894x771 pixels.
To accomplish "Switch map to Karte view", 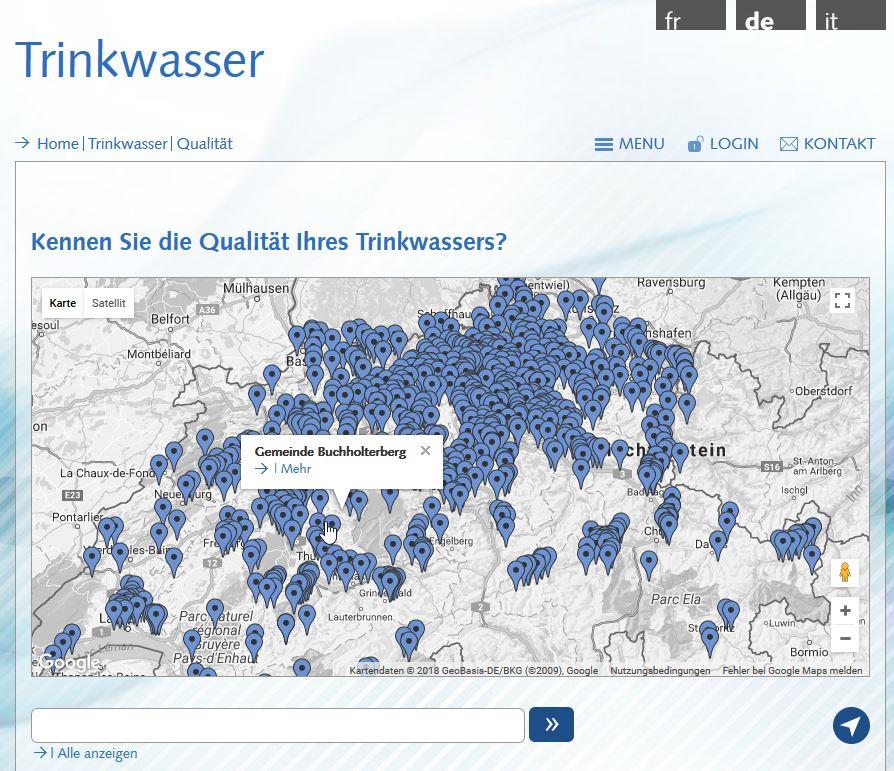I will (x=63, y=303).
